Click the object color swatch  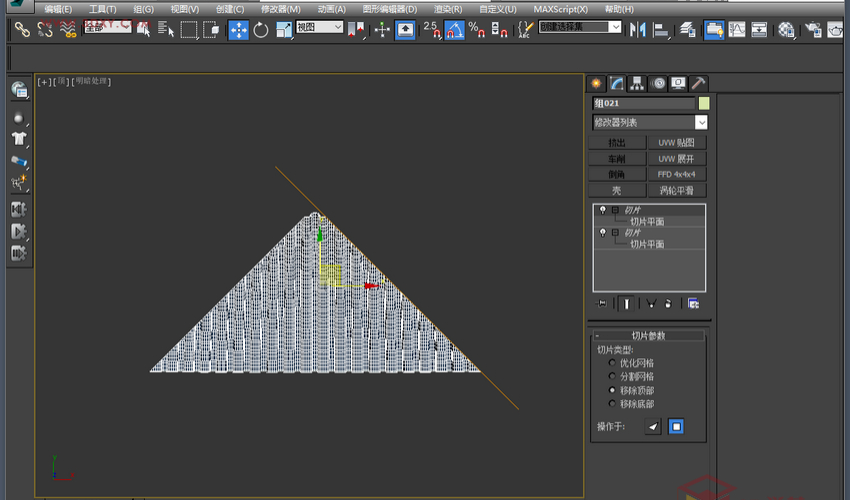tap(704, 103)
